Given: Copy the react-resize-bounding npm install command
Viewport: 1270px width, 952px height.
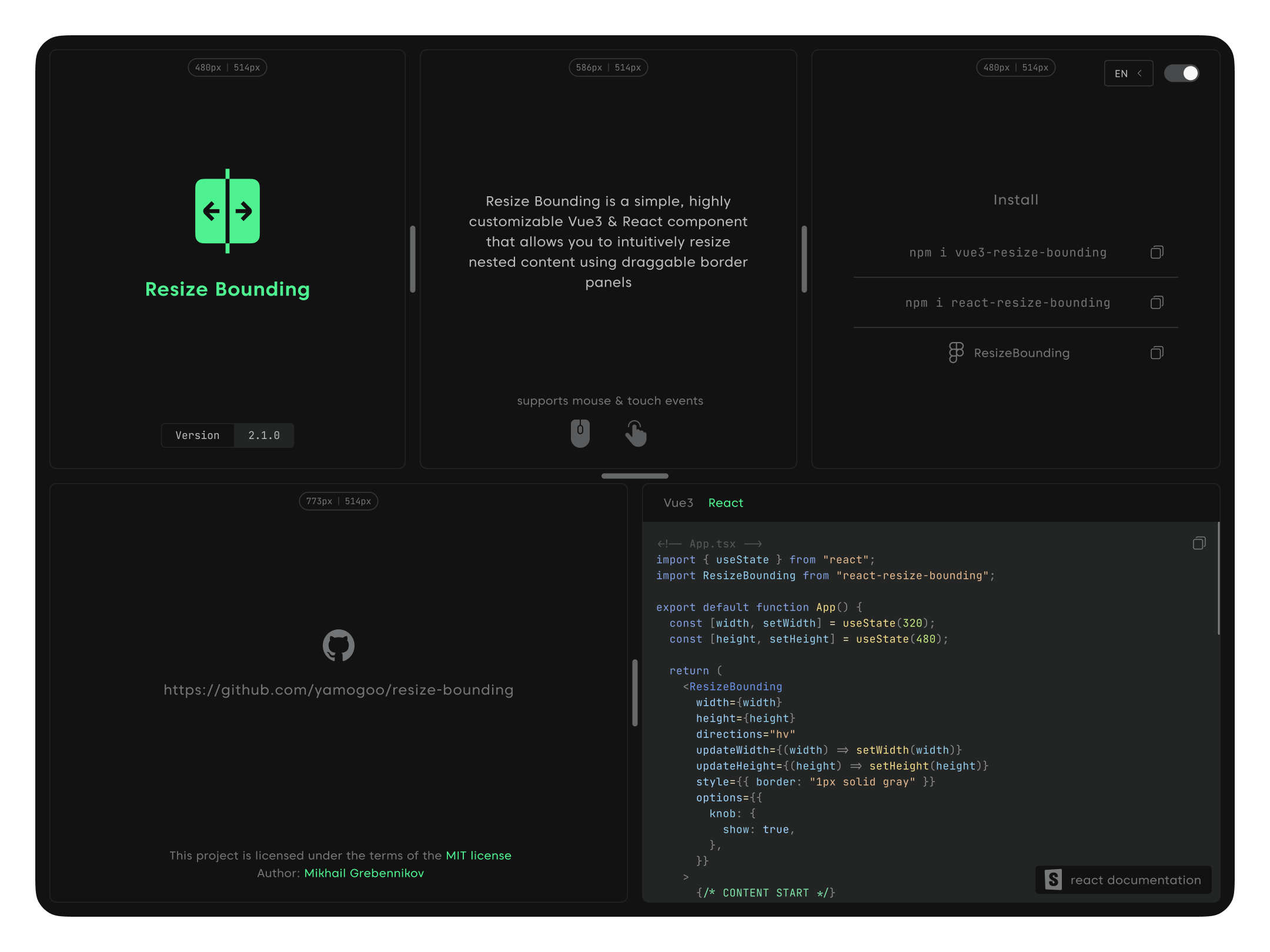Looking at the screenshot, I should 1157,302.
